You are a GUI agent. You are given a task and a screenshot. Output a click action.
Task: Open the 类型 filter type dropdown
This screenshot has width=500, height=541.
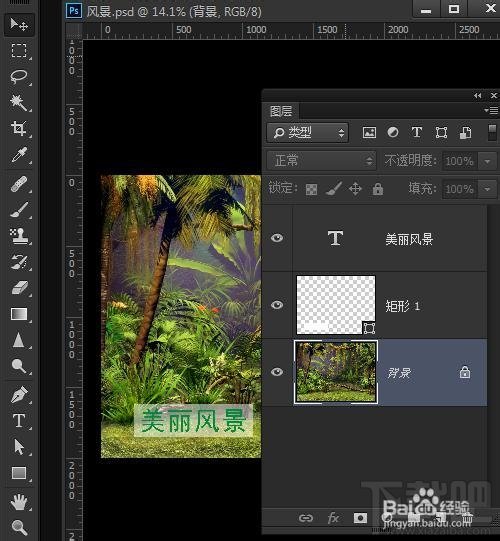tap(308, 132)
